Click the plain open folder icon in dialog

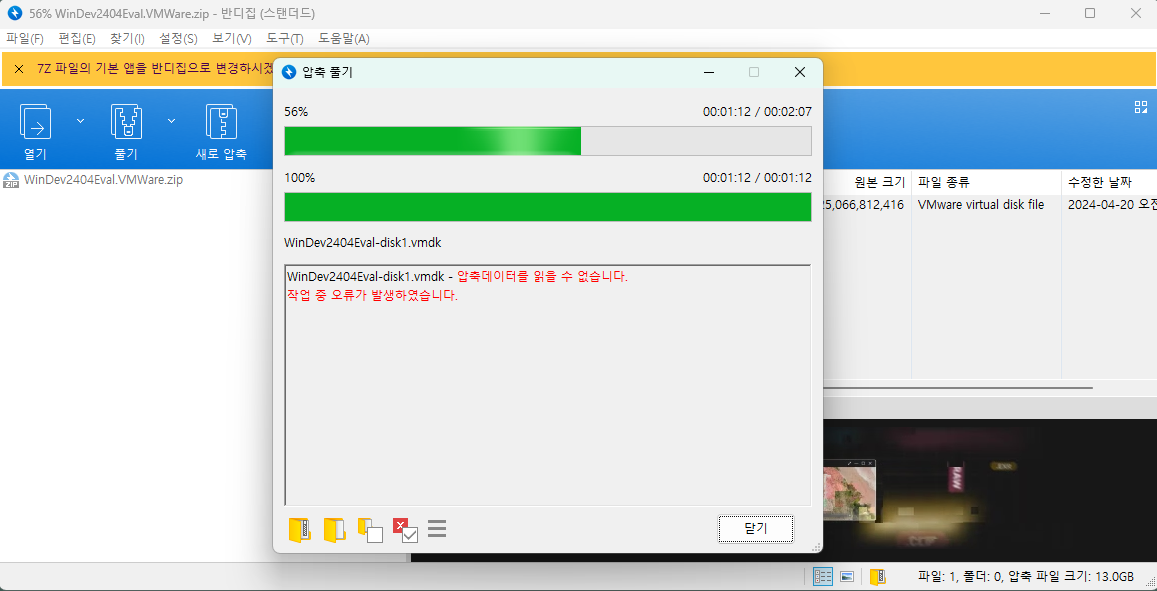click(x=334, y=530)
